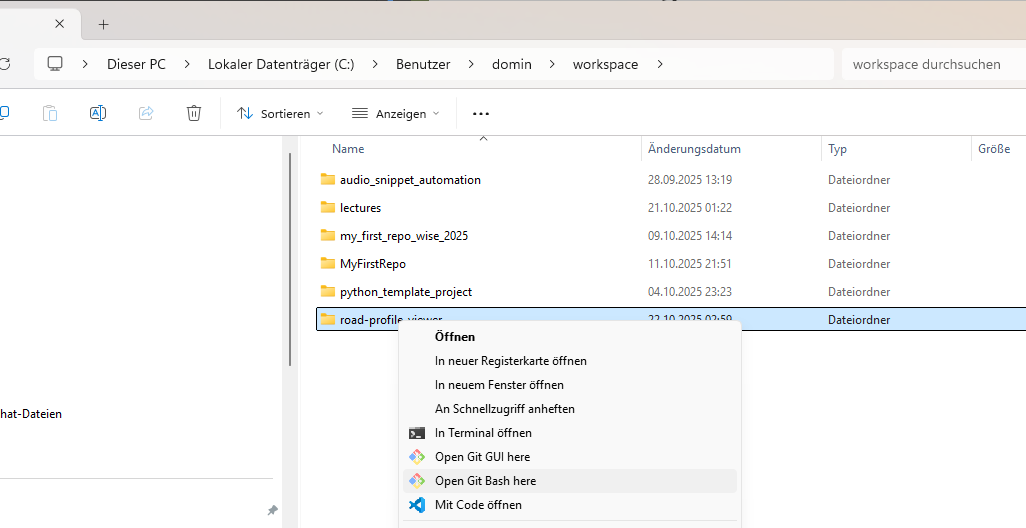Image resolution: width=1026 pixels, height=528 pixels.
Task: Select the python_template_project folder name
Action: point(406,292)
